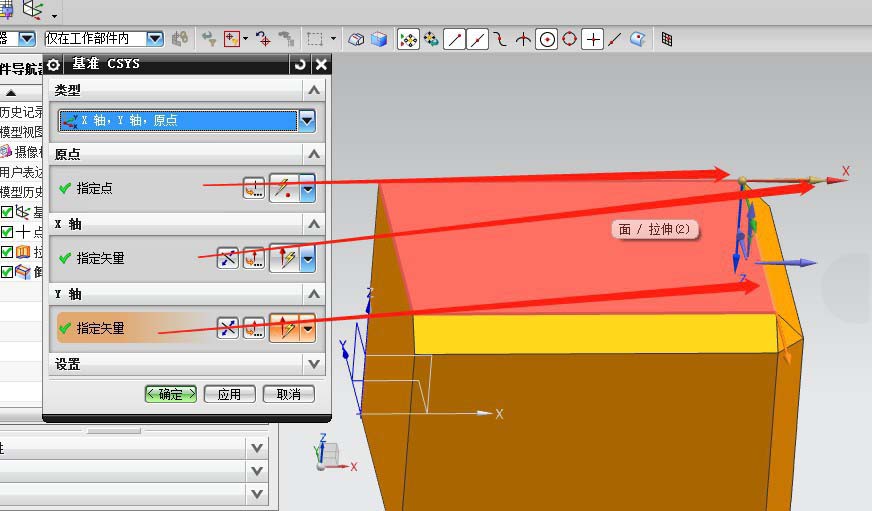
Task: Toggle the extrude feature checkbox in navigator
Action: (7, 251)
